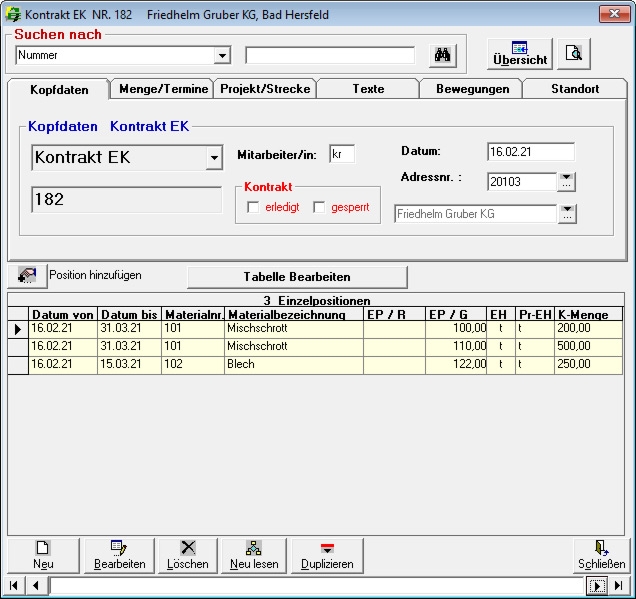Click the document preview magnifier icon

pos(574,54)
